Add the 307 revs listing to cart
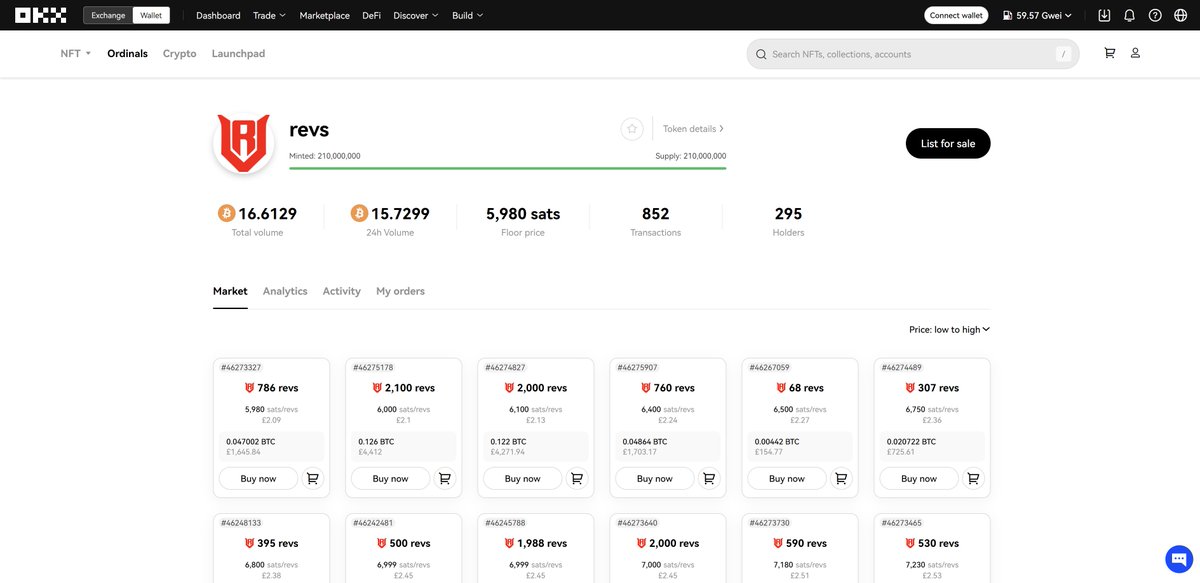1200x583 pixels. [973, 479]
